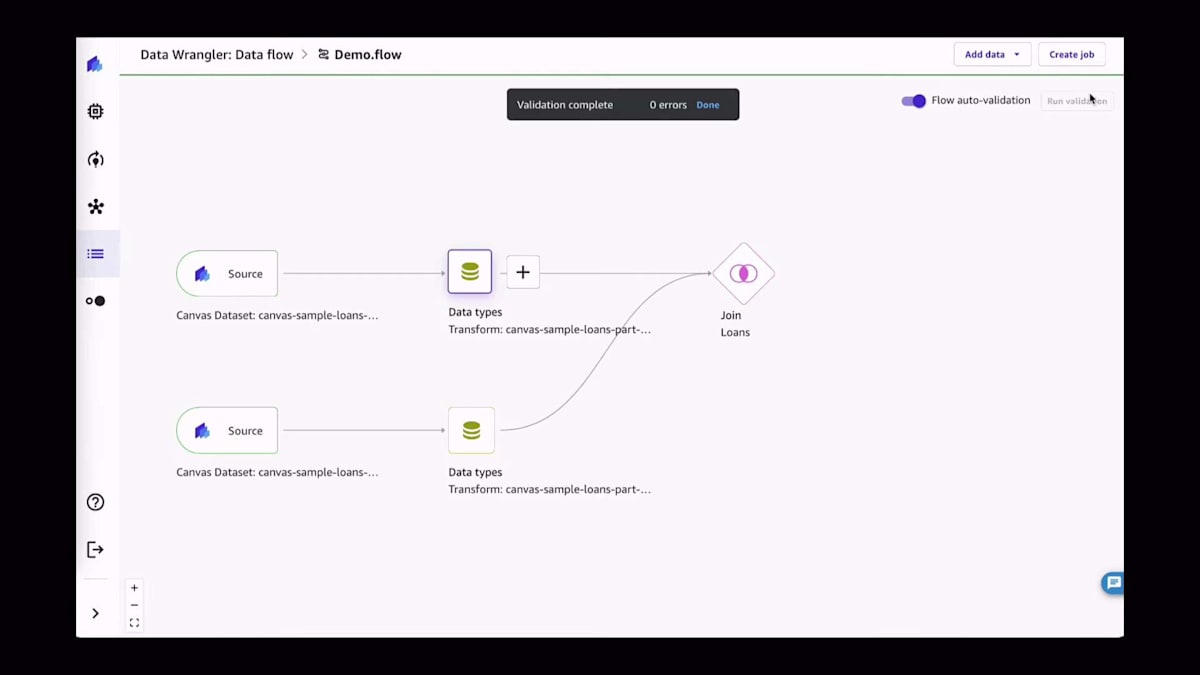
Task: Select the bottom Data types node icon
Action: (x=471, y=430)
